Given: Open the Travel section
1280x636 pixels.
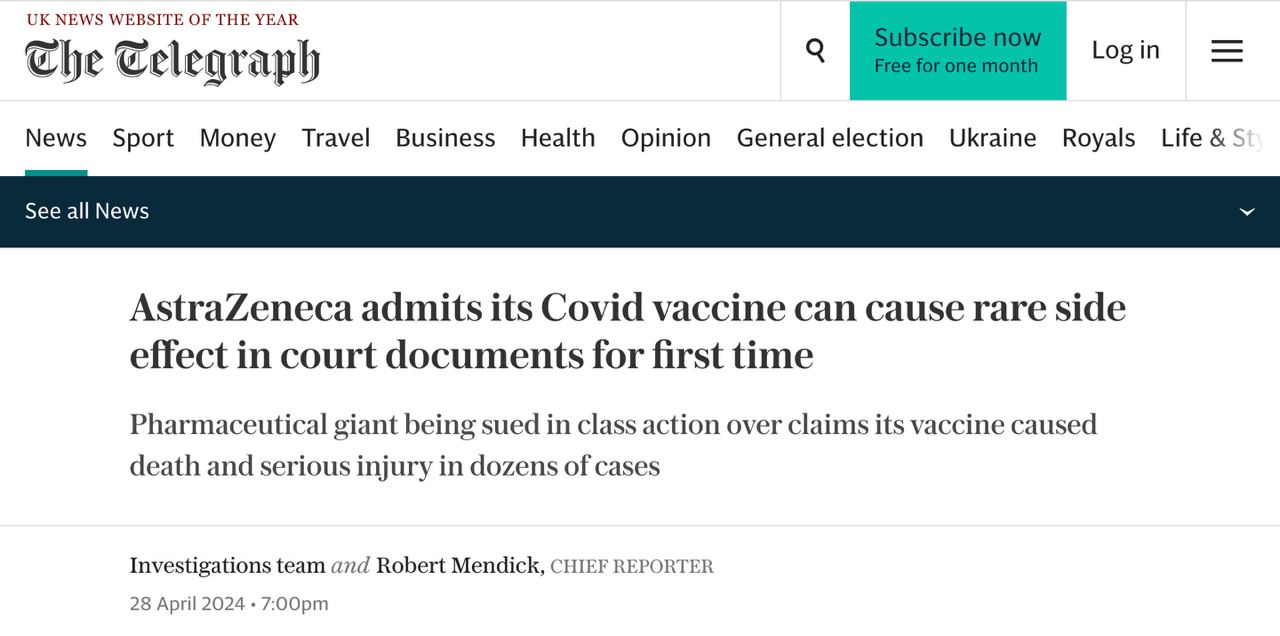Looking at the screenshot, I should coord(336,138).
